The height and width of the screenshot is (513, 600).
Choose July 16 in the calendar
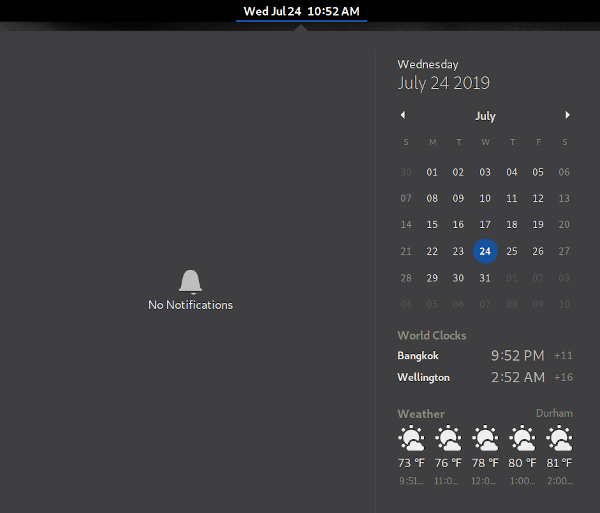coord(458,225)
